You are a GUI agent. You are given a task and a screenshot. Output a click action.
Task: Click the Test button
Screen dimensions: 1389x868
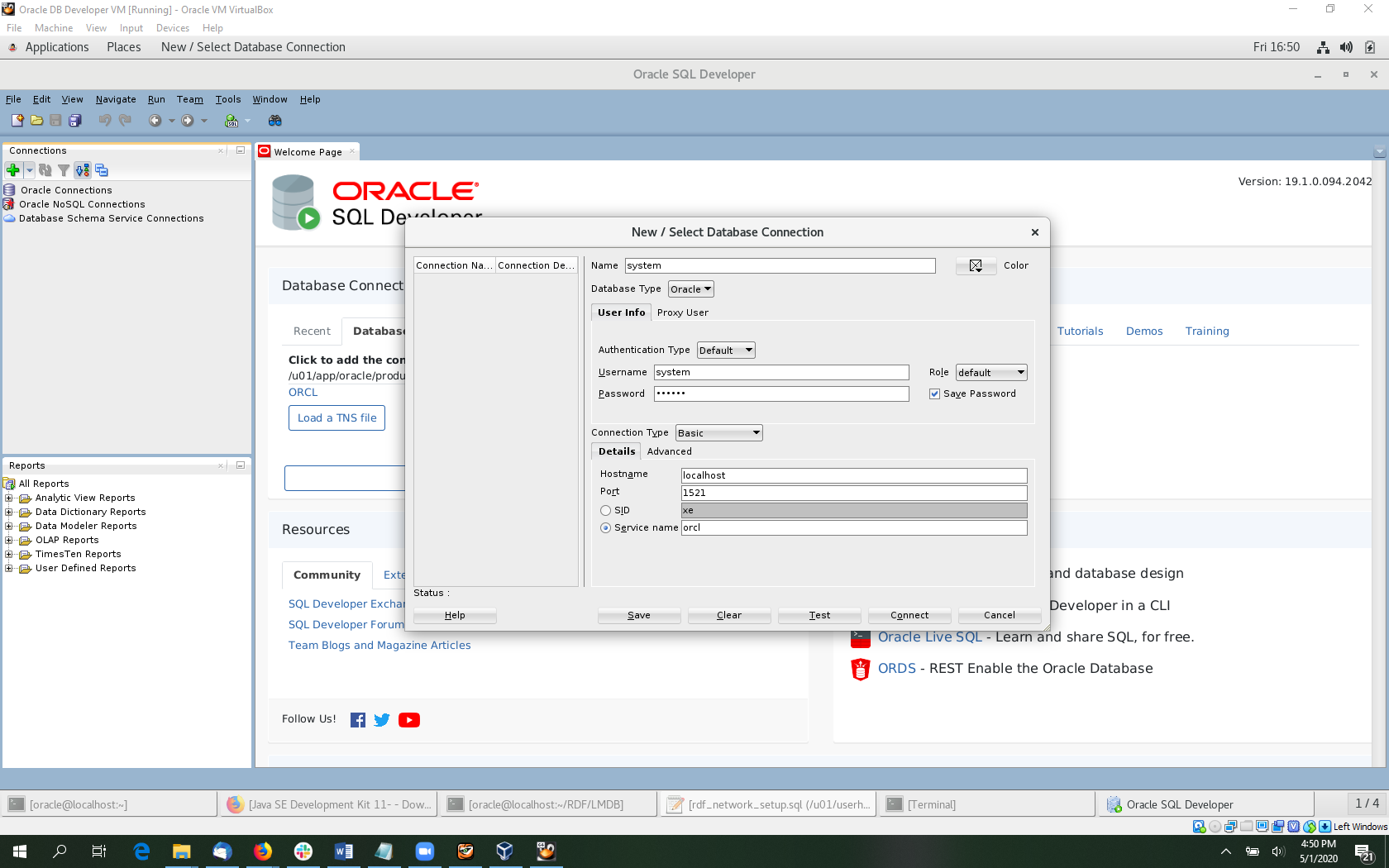(x=819, y=615)
